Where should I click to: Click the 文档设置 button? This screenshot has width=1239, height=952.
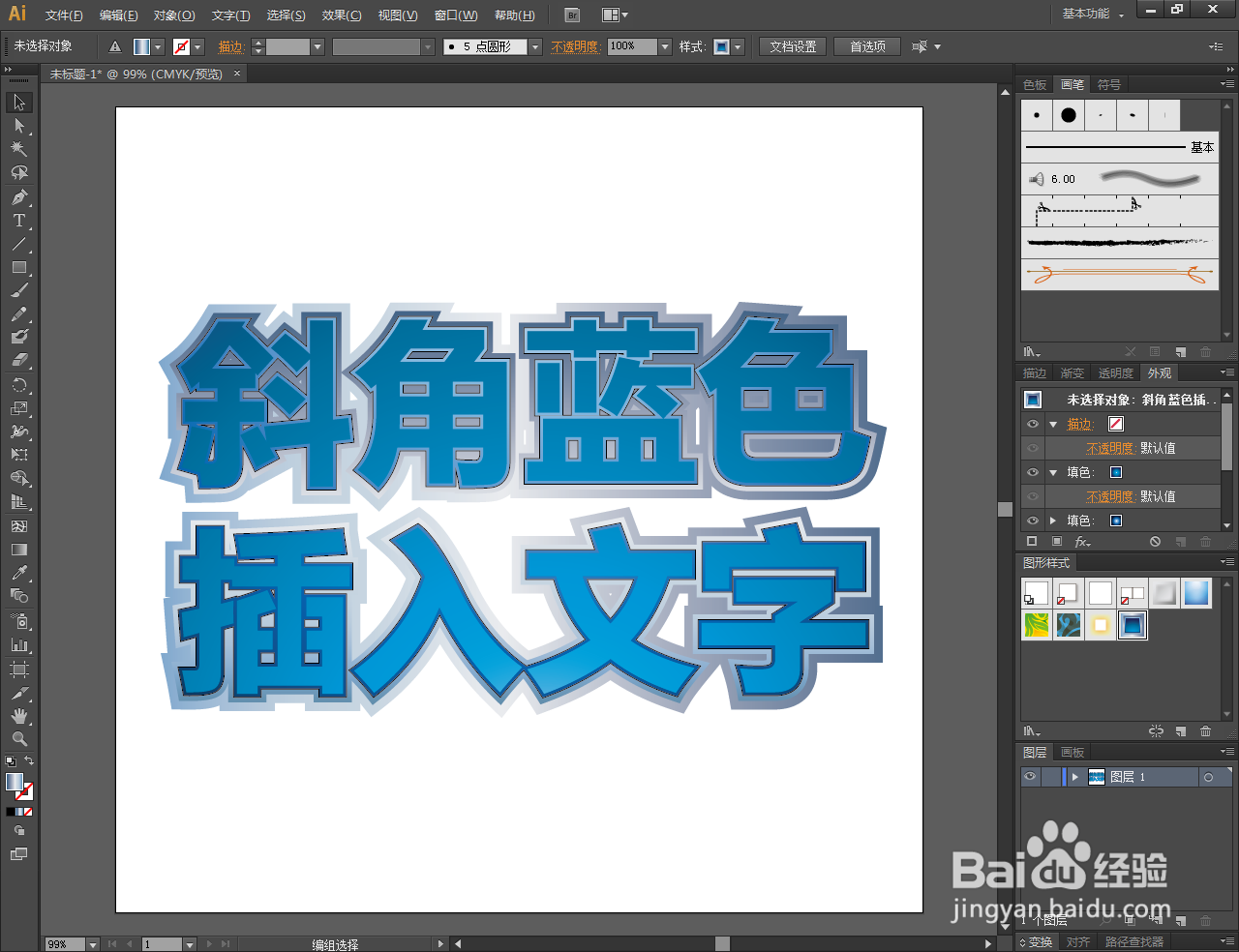click(792, 46)
